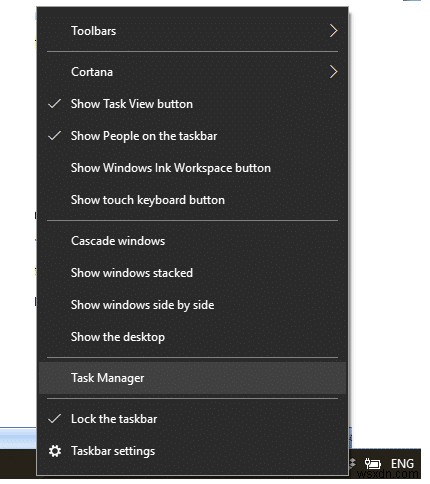The width and height of the screenshot is (430, 484).
Task: Disable Show People on the taskbar
Action: [x=192, y=136]
